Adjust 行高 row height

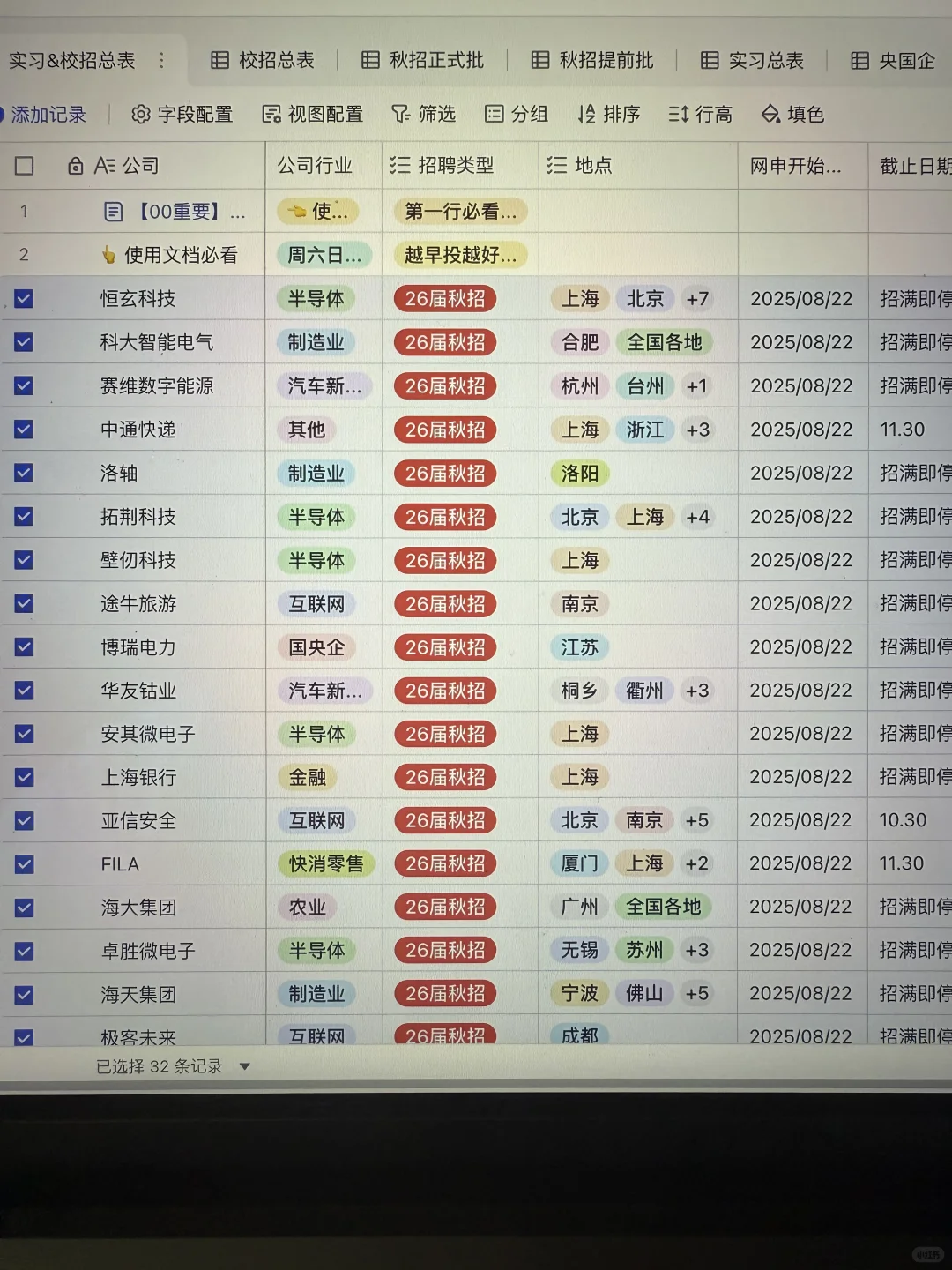click(701, 114)
